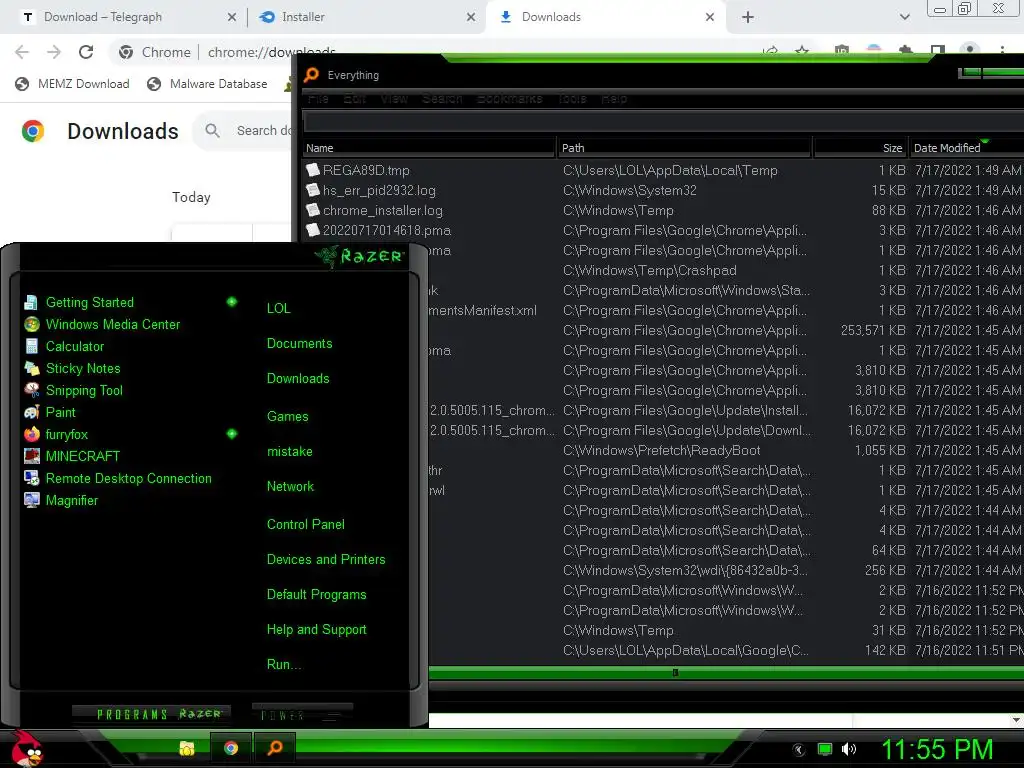
Task: Sort results by Date Modified column
Action: pos(967,148)
